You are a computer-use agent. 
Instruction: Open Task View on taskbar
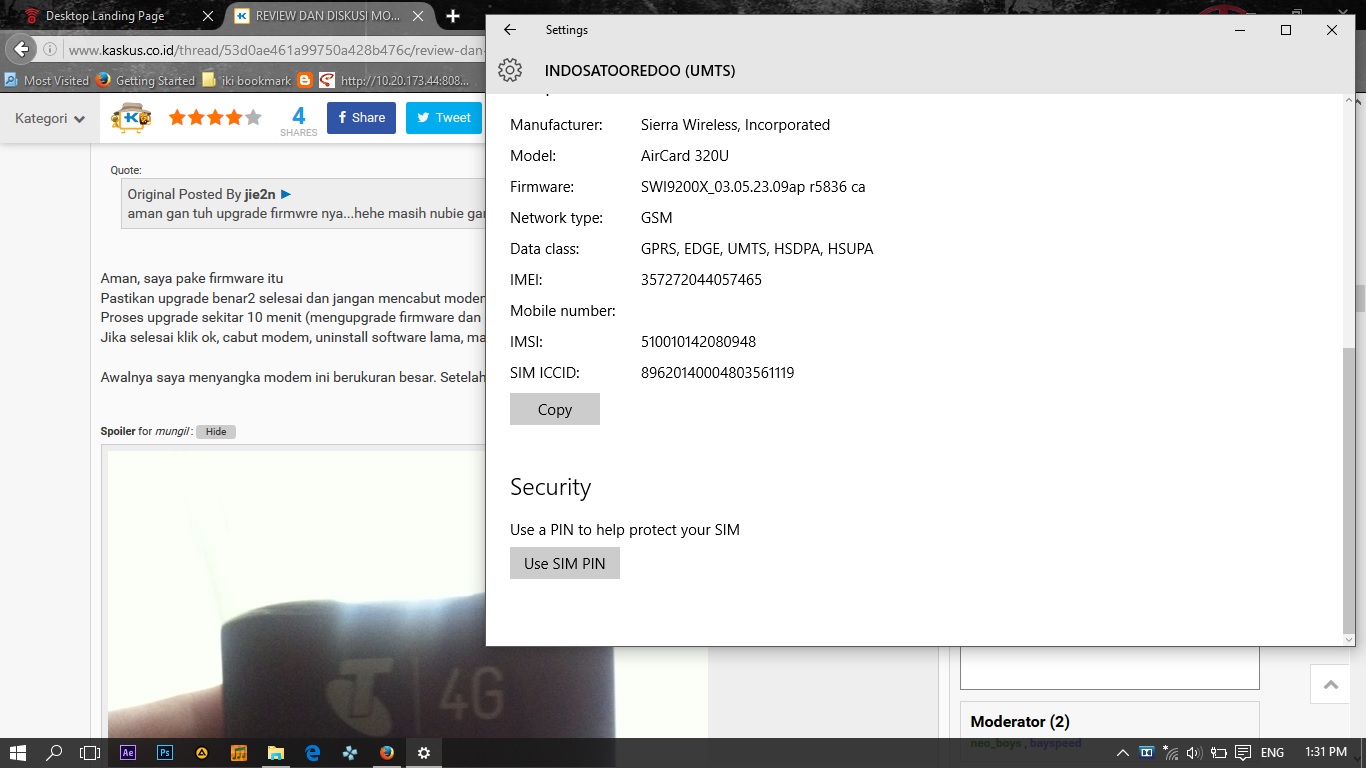90,753
